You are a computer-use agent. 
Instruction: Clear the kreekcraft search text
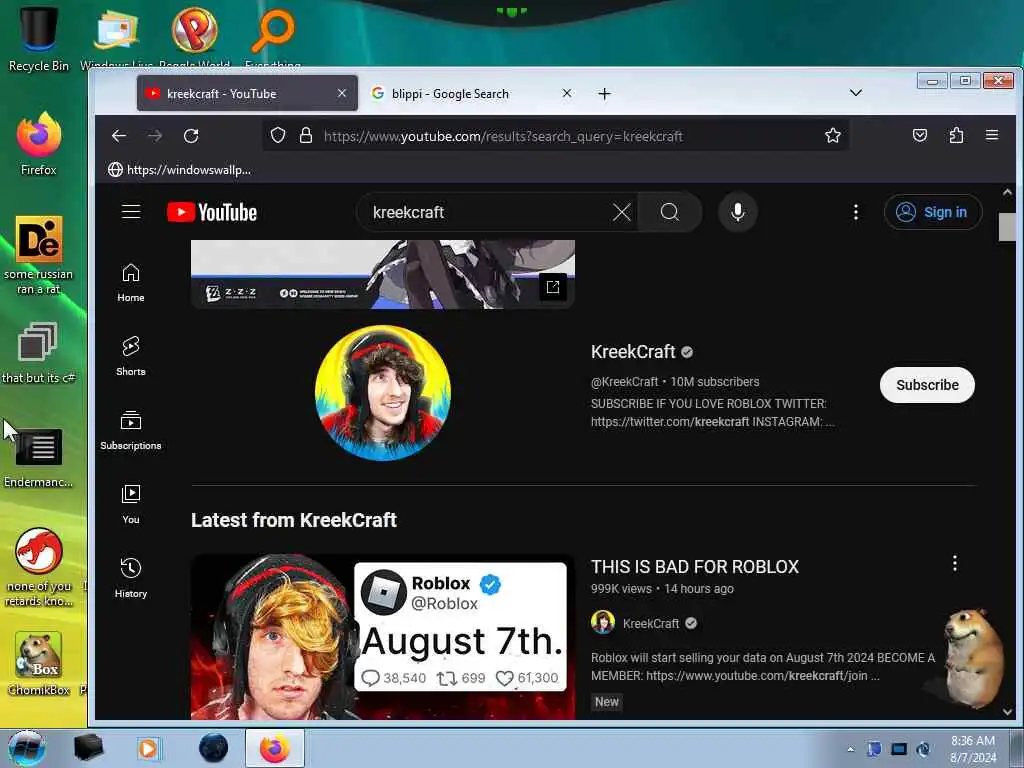622,212
